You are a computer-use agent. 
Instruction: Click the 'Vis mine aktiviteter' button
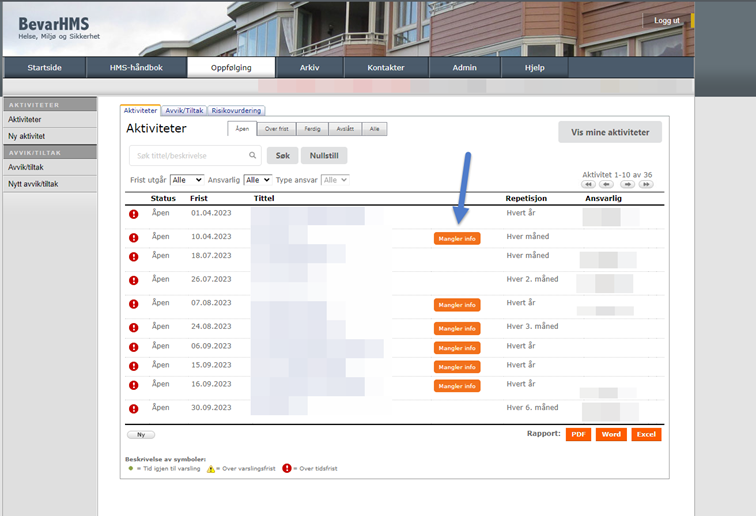[x=609, y=132]
